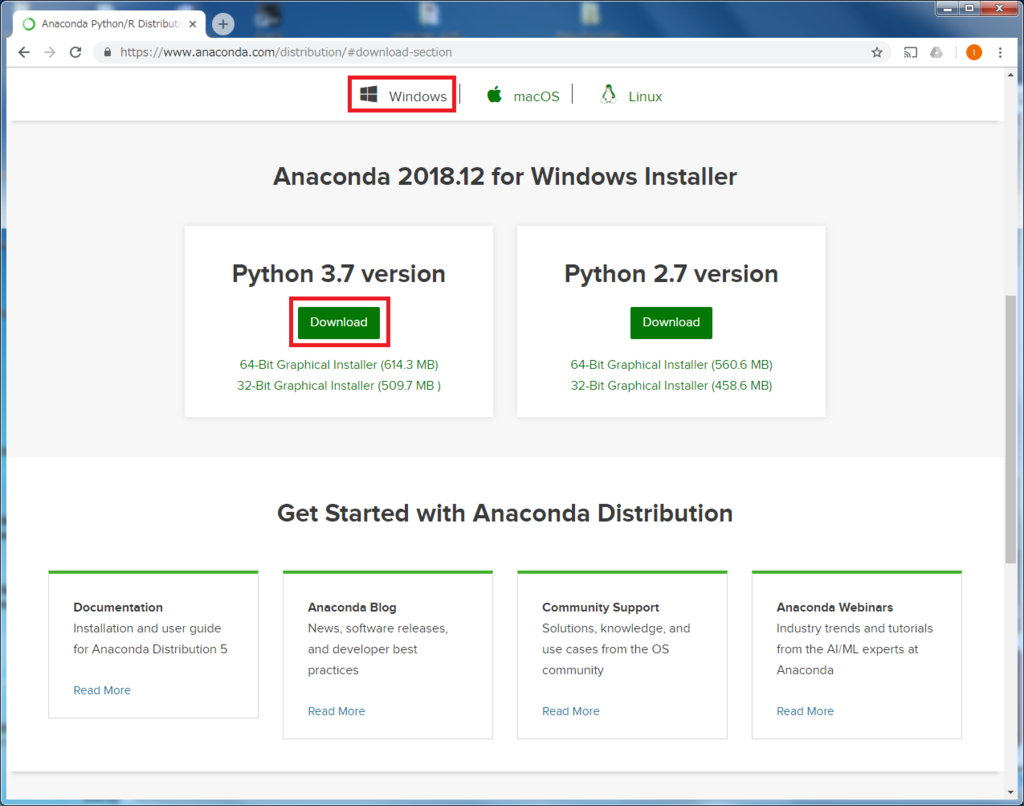This screenshot has width=1024, height=806.
Task: Click the browser forward arrow
Action: (50, 52)
